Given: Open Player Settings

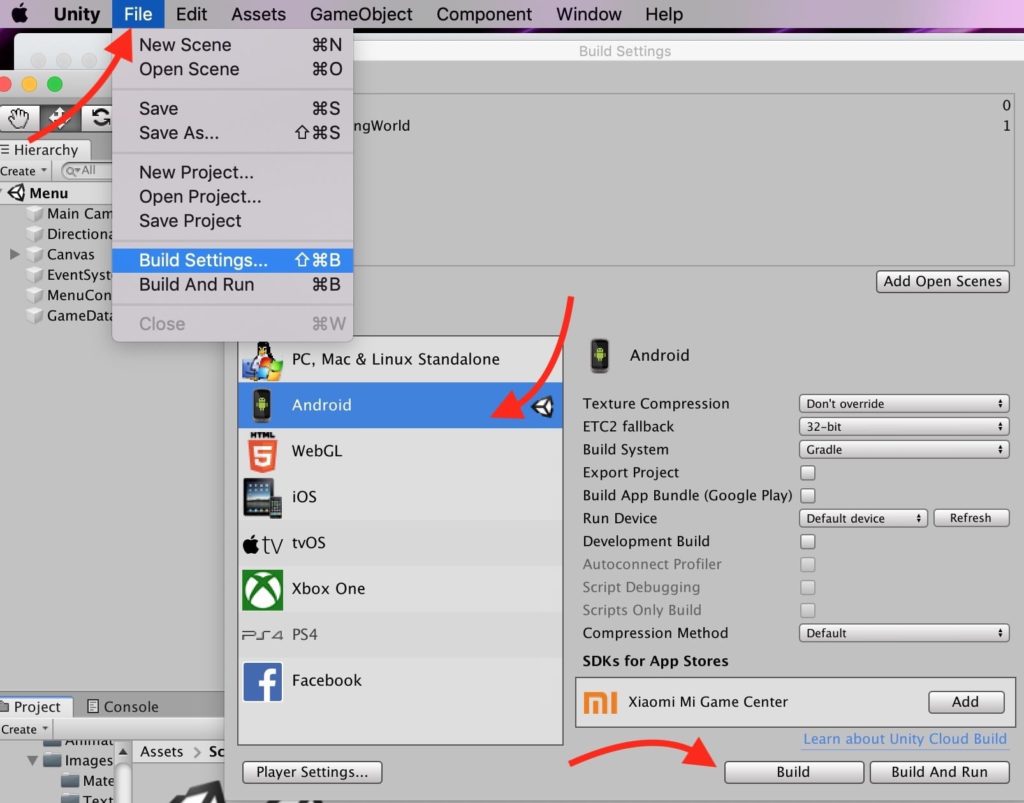Looking at the screenshot, I should (310, 772).
